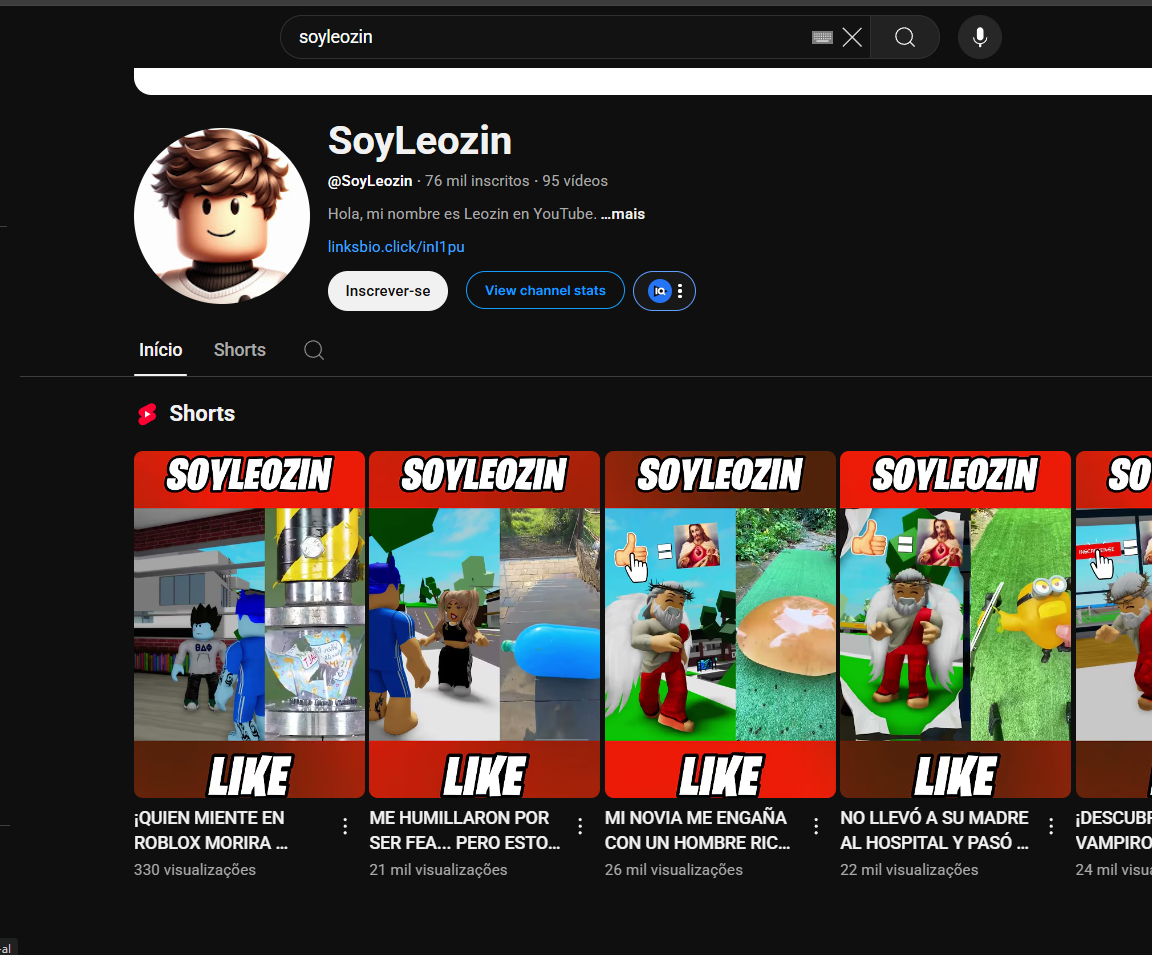Click description text Hola, mi nombre es Leozin

(462, 214)
